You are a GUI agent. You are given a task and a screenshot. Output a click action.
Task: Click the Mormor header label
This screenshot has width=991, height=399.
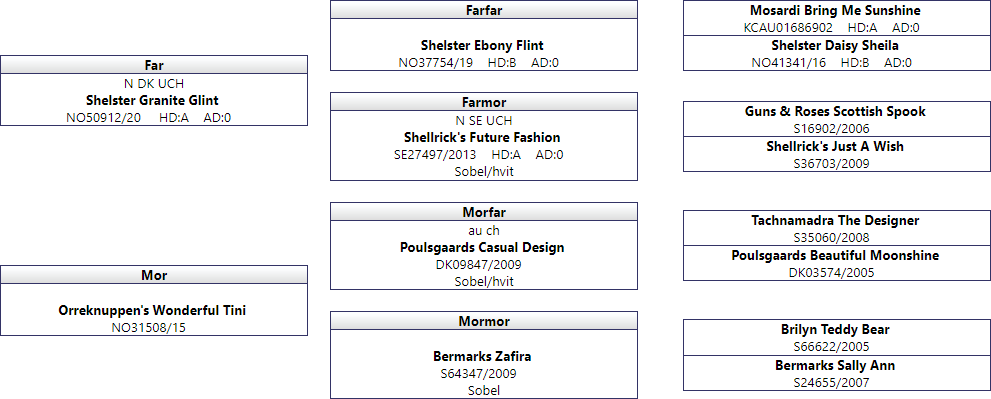coord(483,321)
